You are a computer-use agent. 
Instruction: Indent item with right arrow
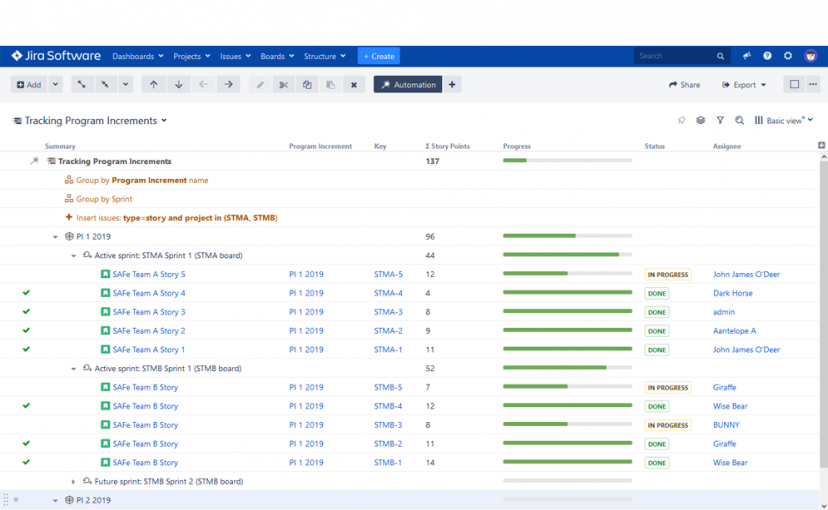tap(228, 84)
